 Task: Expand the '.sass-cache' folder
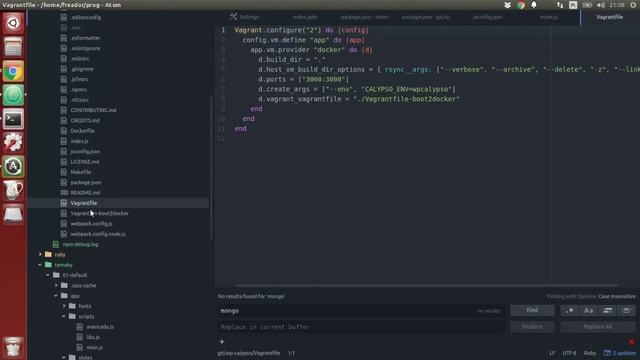click(56, 285)
